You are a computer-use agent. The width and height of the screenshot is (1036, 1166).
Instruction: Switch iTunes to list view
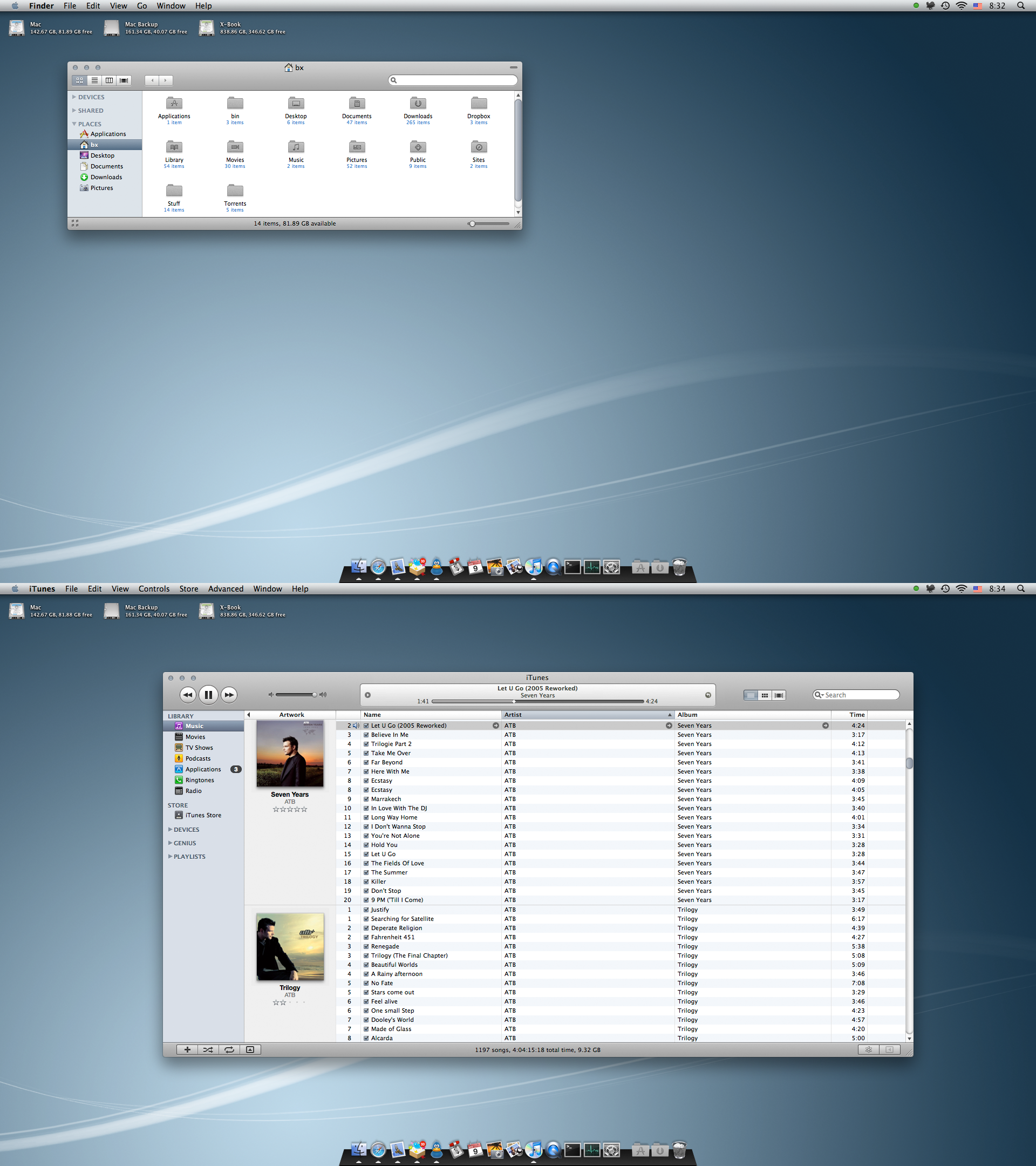(751, 695)
